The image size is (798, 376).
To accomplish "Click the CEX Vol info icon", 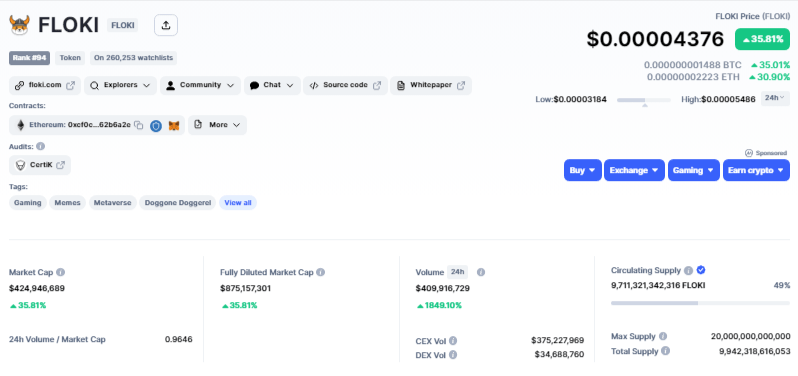I will pyautogui.click(x=453, y=340).
